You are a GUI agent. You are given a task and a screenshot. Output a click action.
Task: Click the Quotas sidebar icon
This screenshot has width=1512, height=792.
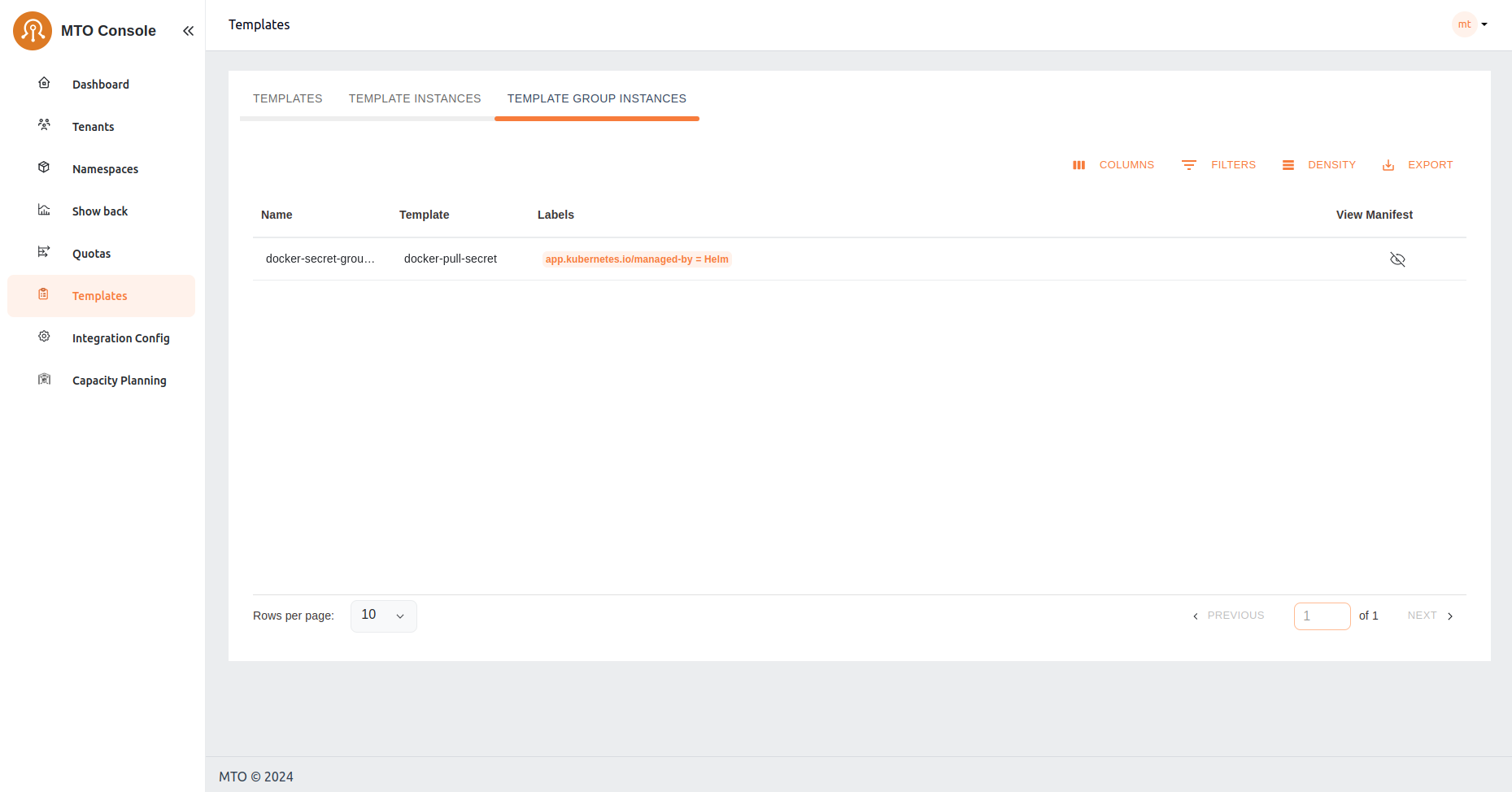point(44,252)
